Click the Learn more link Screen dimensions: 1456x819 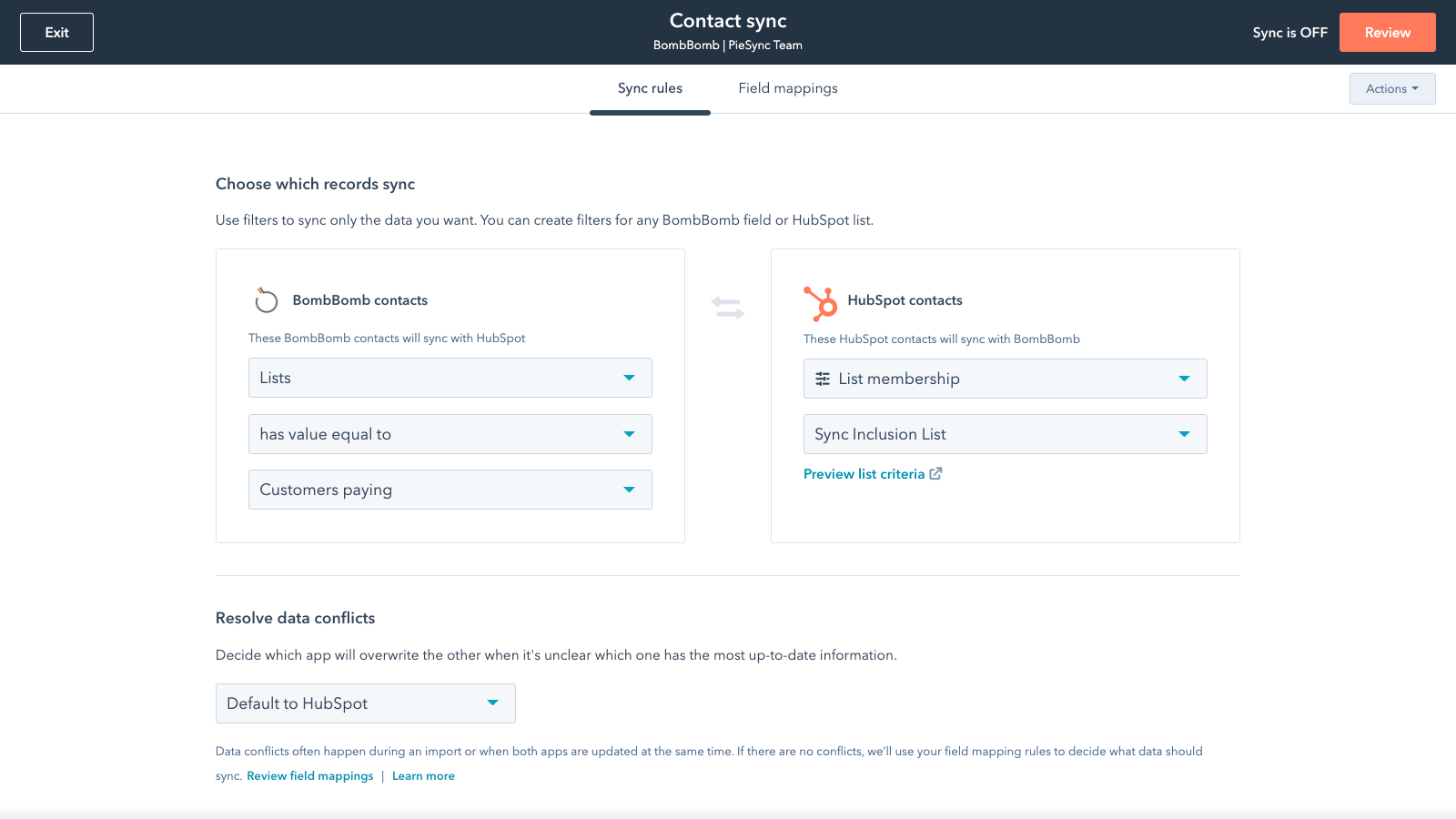(x=423, y=775)
